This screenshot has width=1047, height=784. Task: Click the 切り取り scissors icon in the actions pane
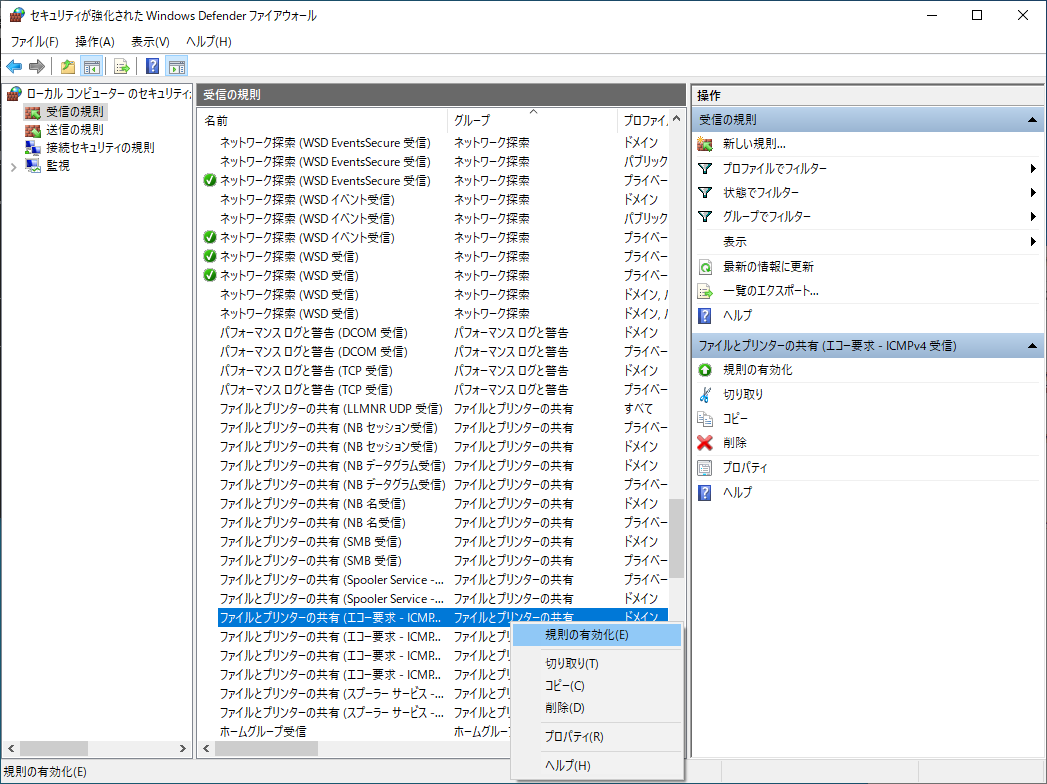pos(705,395)
